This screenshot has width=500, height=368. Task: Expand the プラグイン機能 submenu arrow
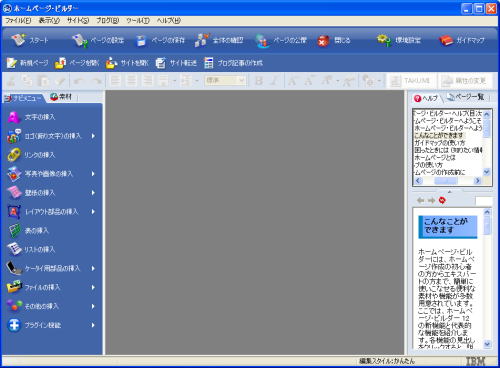(x=93, y=325)
